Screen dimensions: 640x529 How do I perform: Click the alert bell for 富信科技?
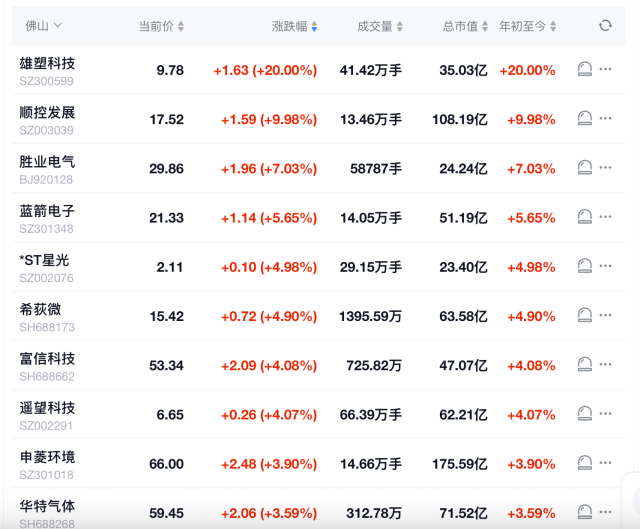click(585, 365)
